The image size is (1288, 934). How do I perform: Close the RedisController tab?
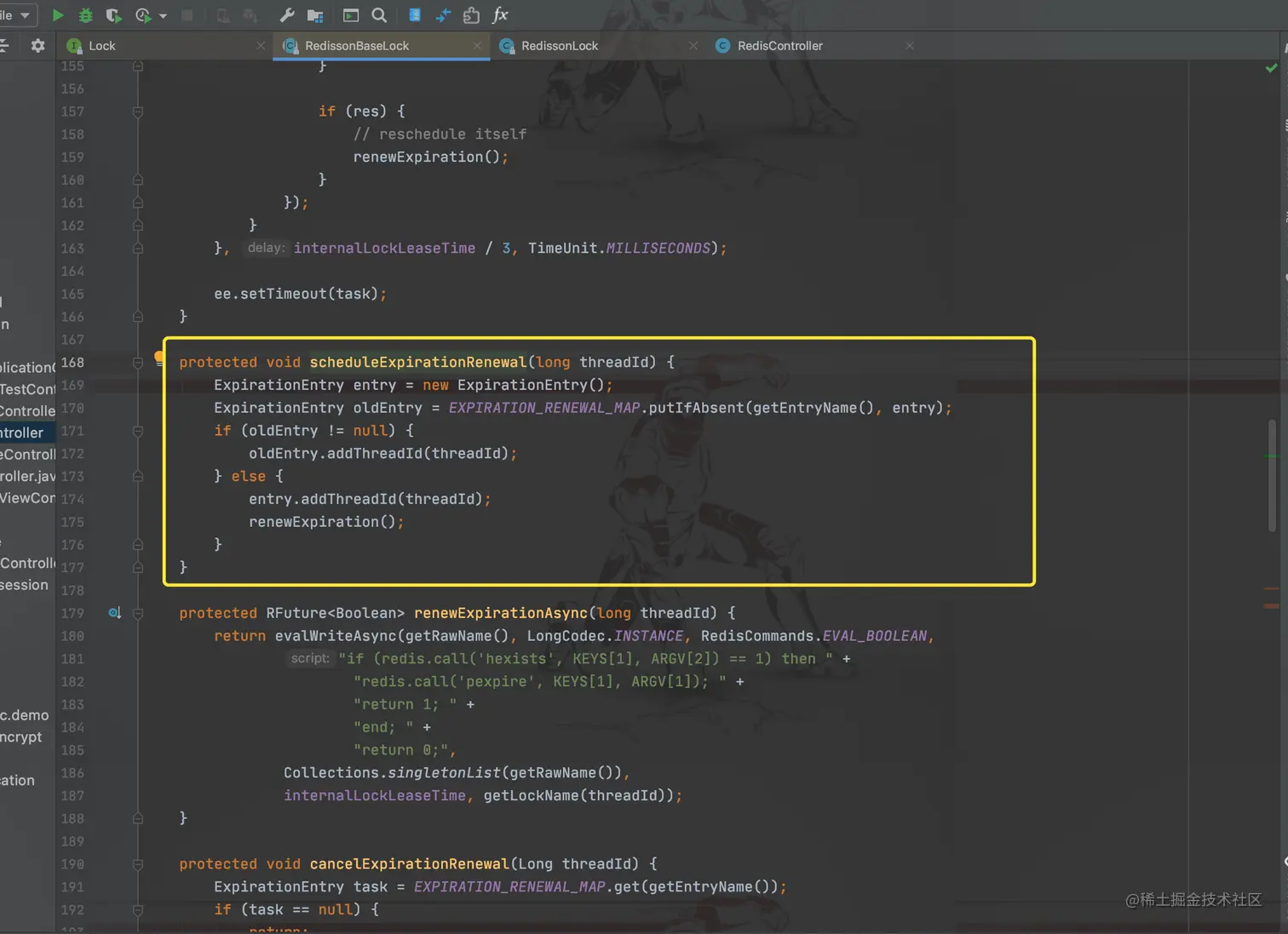click(910, 46)
